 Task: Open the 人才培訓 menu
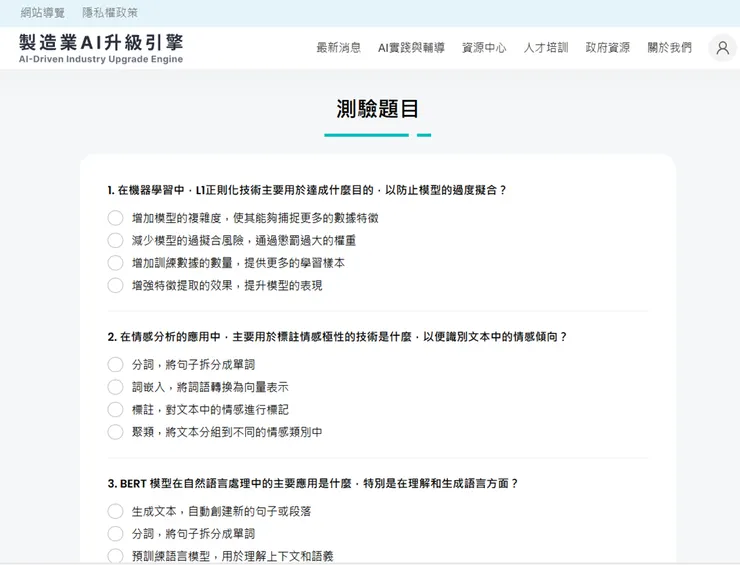click(x=546, y=48)
